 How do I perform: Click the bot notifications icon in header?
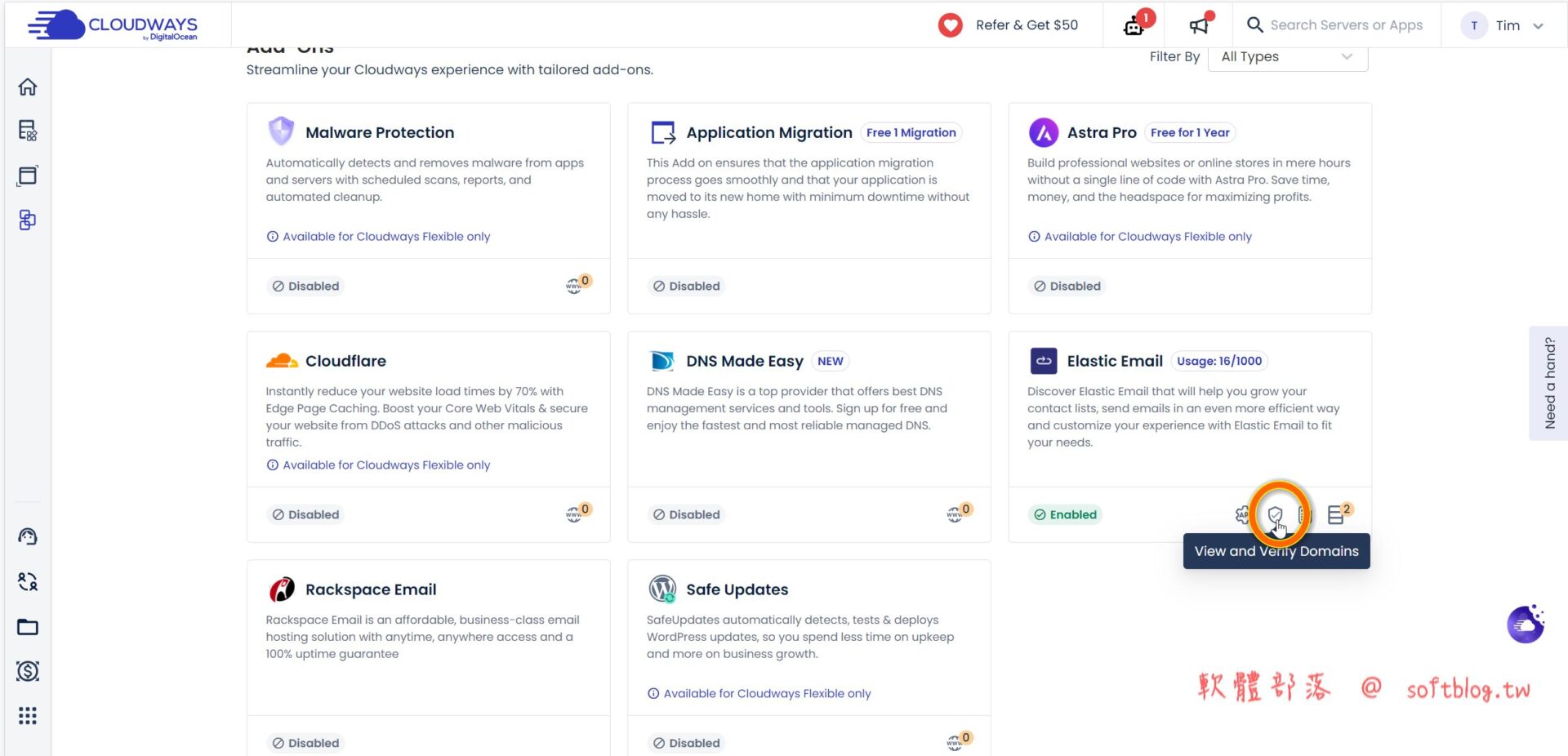click(1134, 25)
